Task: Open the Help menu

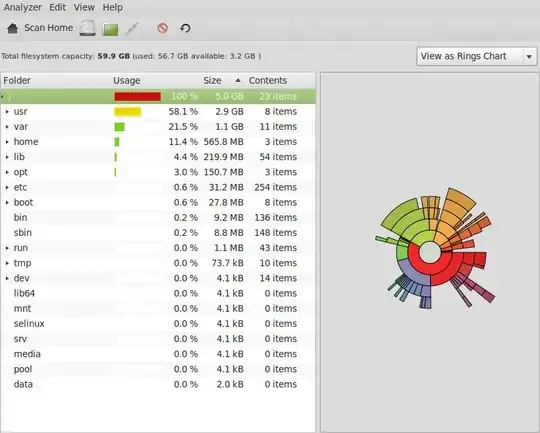Action: (x=113, y=7)
